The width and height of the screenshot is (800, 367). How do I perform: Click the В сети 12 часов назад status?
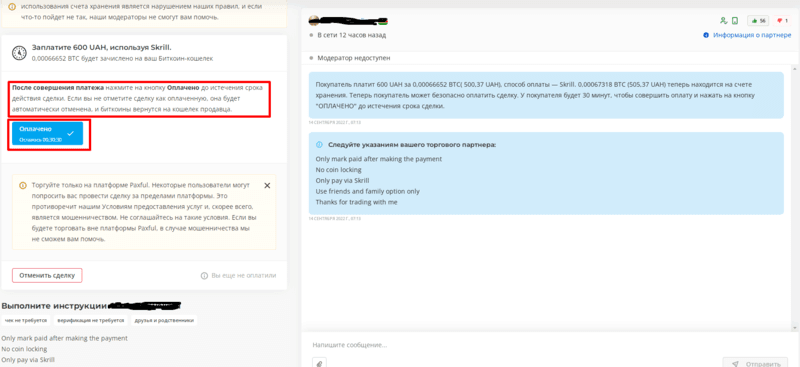352,35
